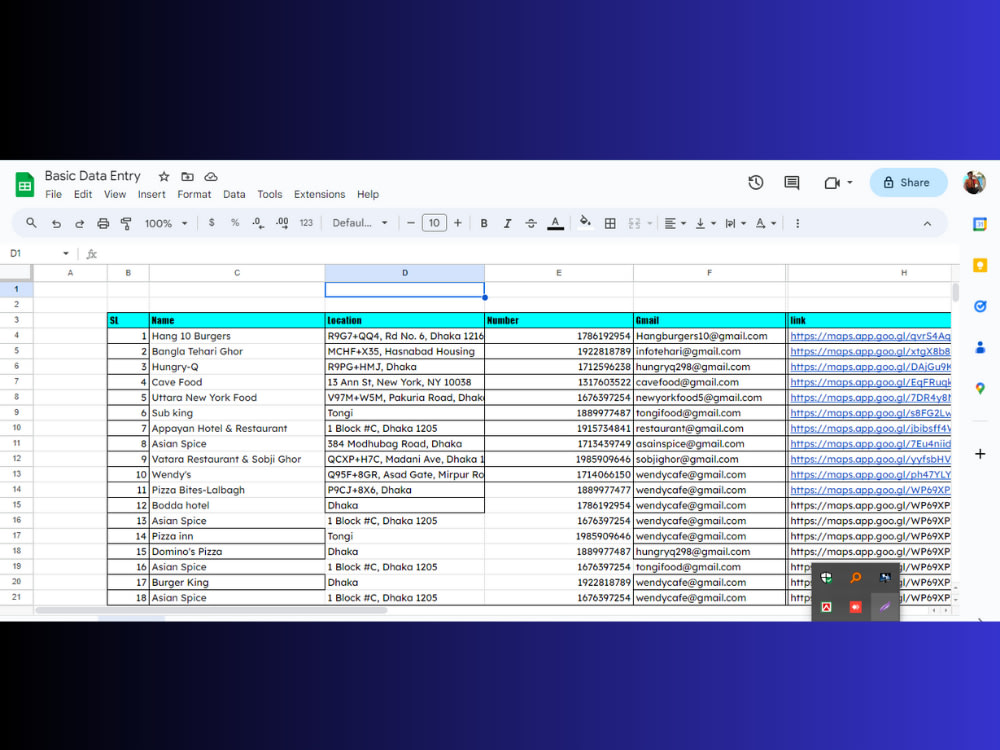This screenshot has height=750, width=1000.
Task: Toggle italic formatting
Action: pyautogui.click(x=508, y=223)
